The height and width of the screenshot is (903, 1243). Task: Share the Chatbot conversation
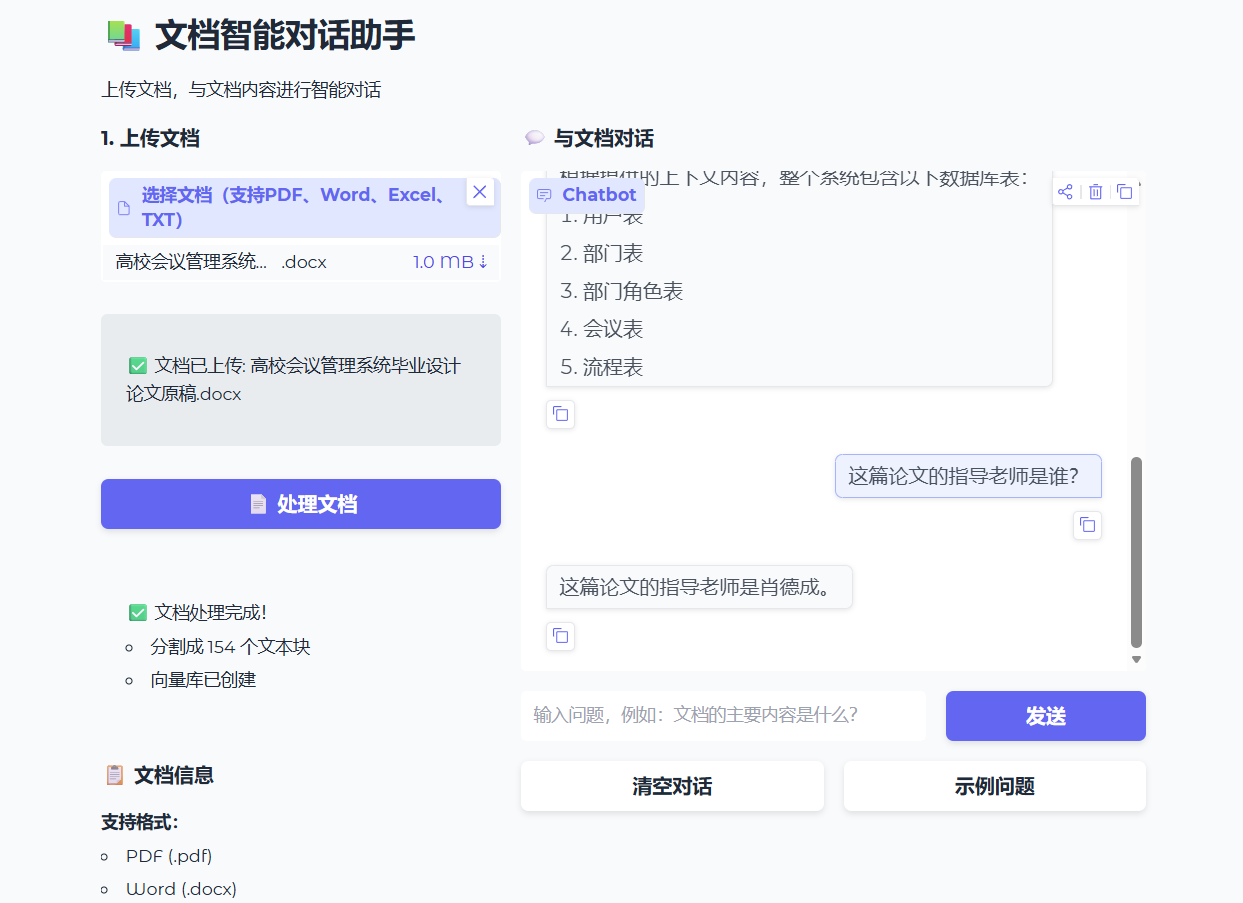[x=1065, y=191]
